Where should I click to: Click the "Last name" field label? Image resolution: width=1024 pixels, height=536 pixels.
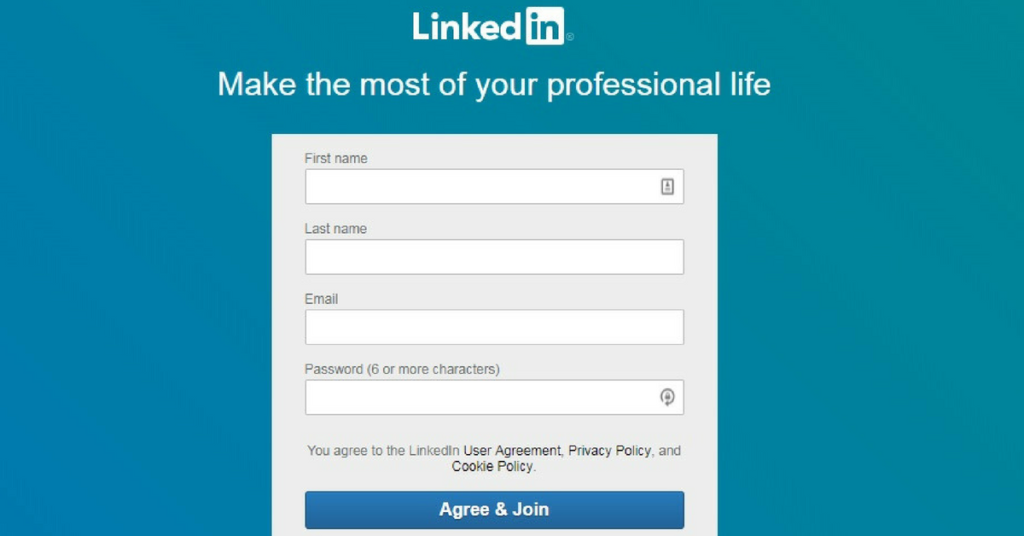point(336,229)
